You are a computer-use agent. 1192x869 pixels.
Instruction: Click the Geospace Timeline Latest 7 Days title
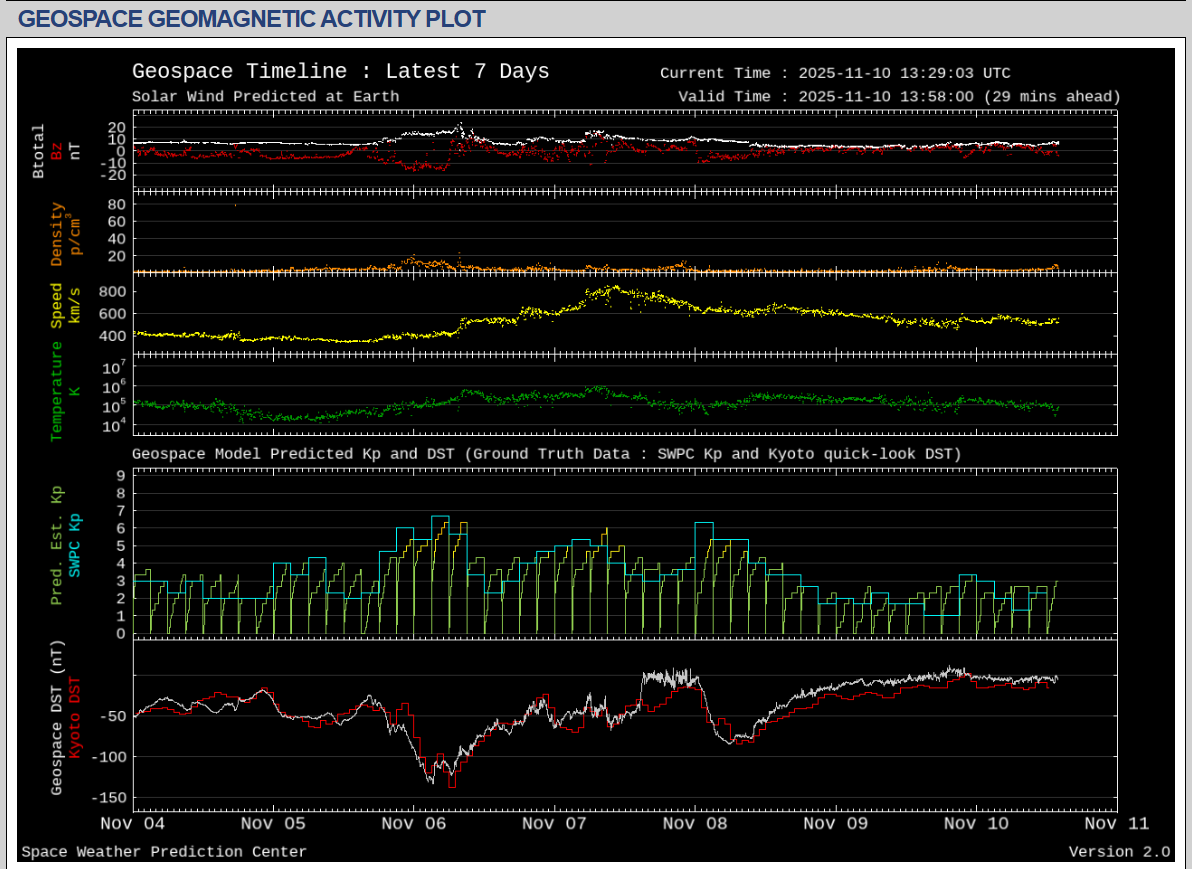(340, 72)
